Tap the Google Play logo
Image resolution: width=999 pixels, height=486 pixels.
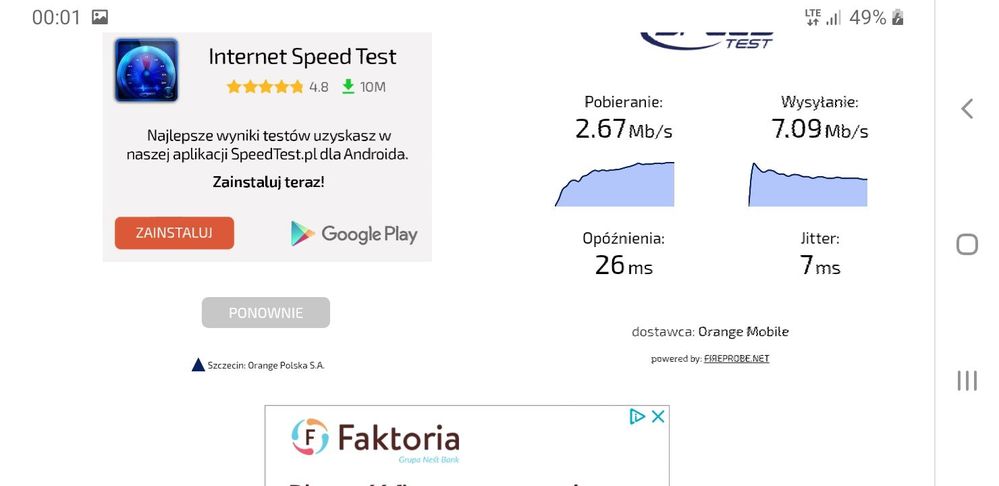(354, 234)
